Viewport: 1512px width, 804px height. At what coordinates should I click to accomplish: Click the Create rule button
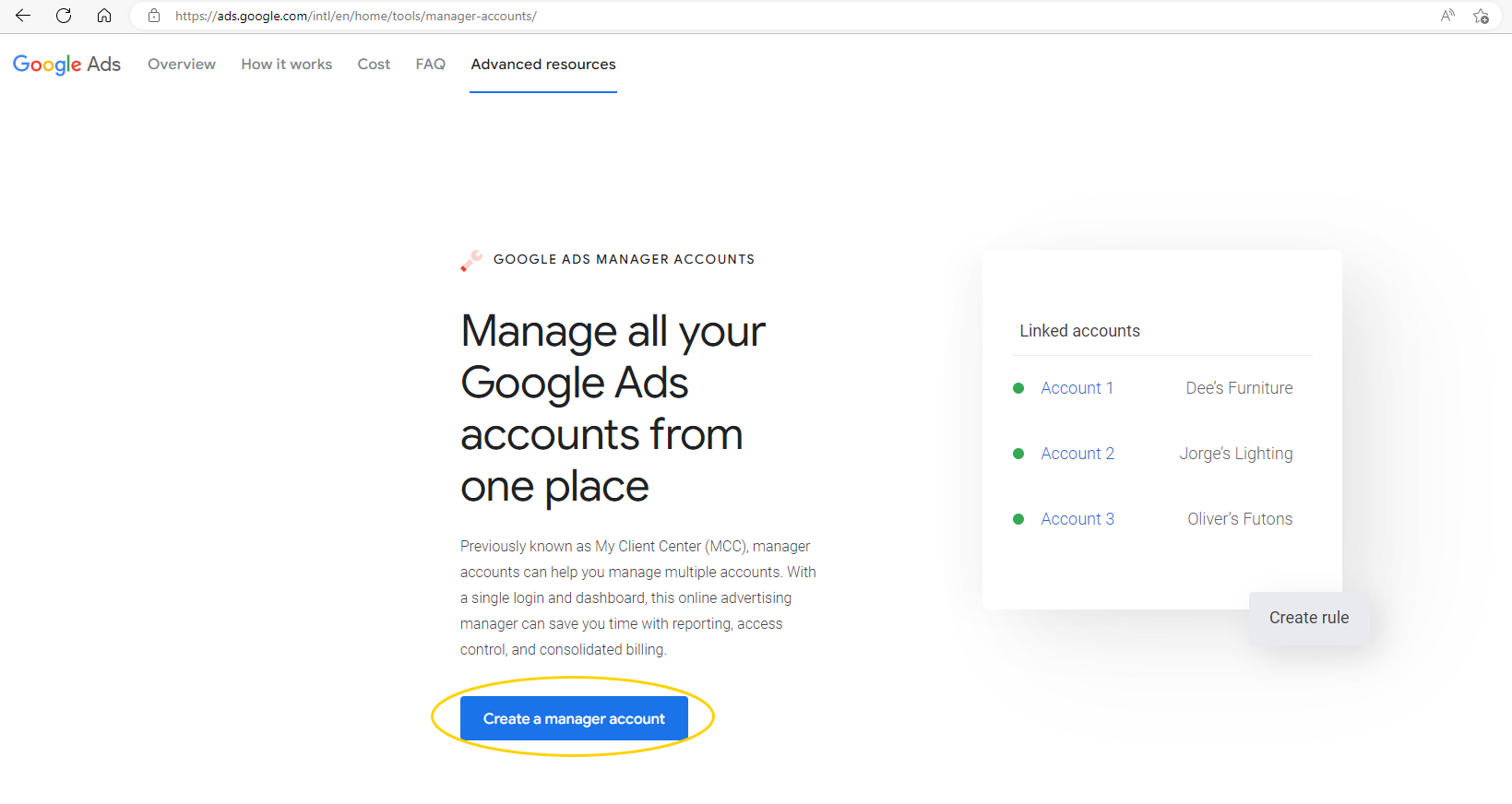click(1309, 618)
